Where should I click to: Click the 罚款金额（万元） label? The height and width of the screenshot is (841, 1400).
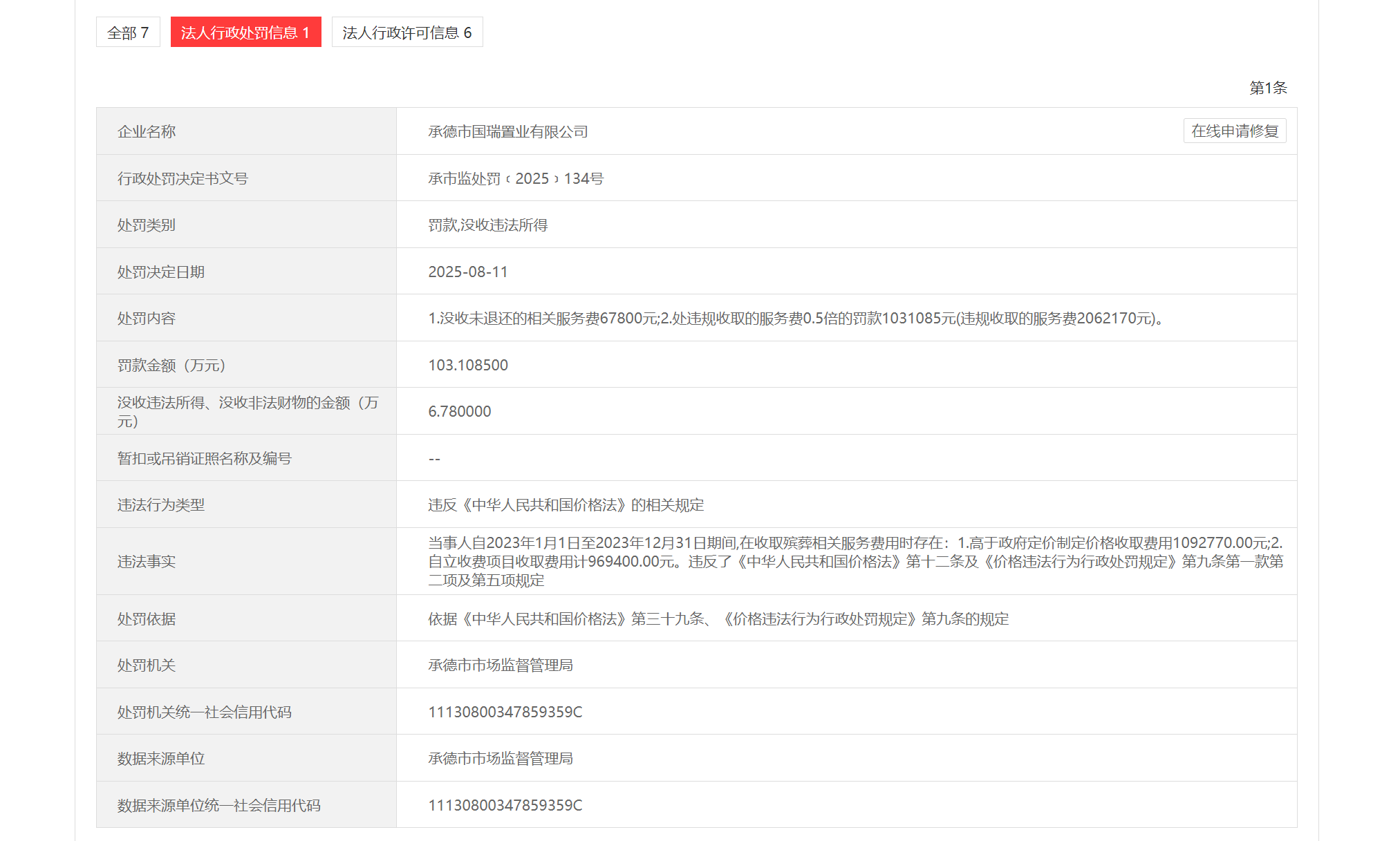172,365
